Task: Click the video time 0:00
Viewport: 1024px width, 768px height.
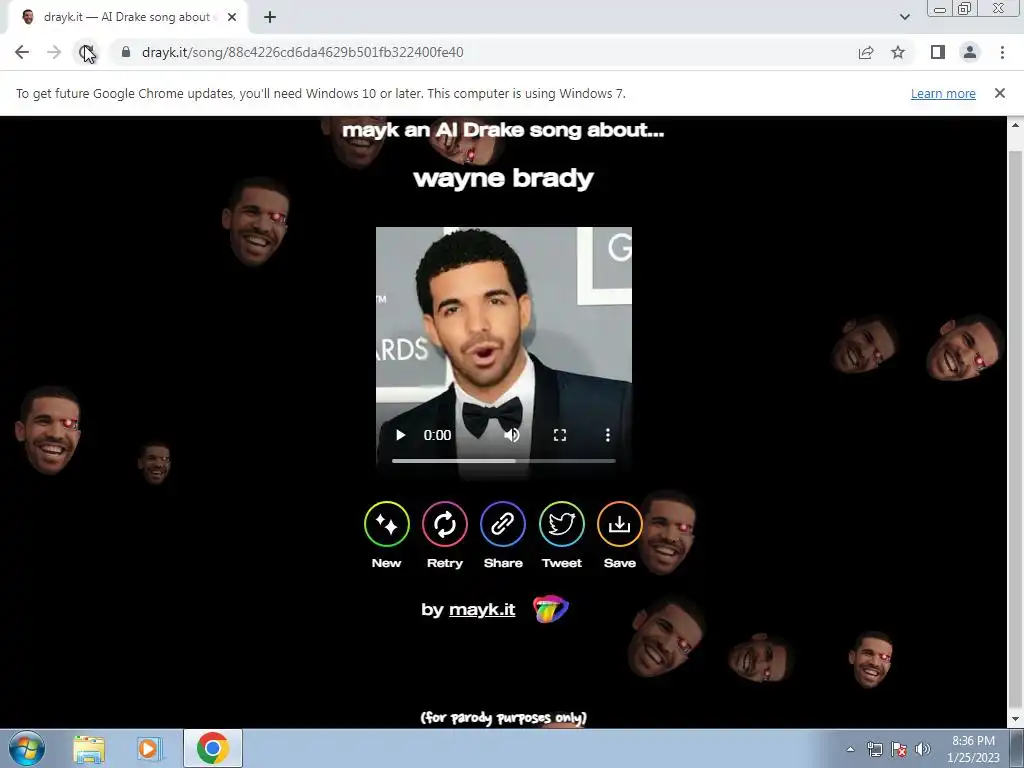Action: 437,435
